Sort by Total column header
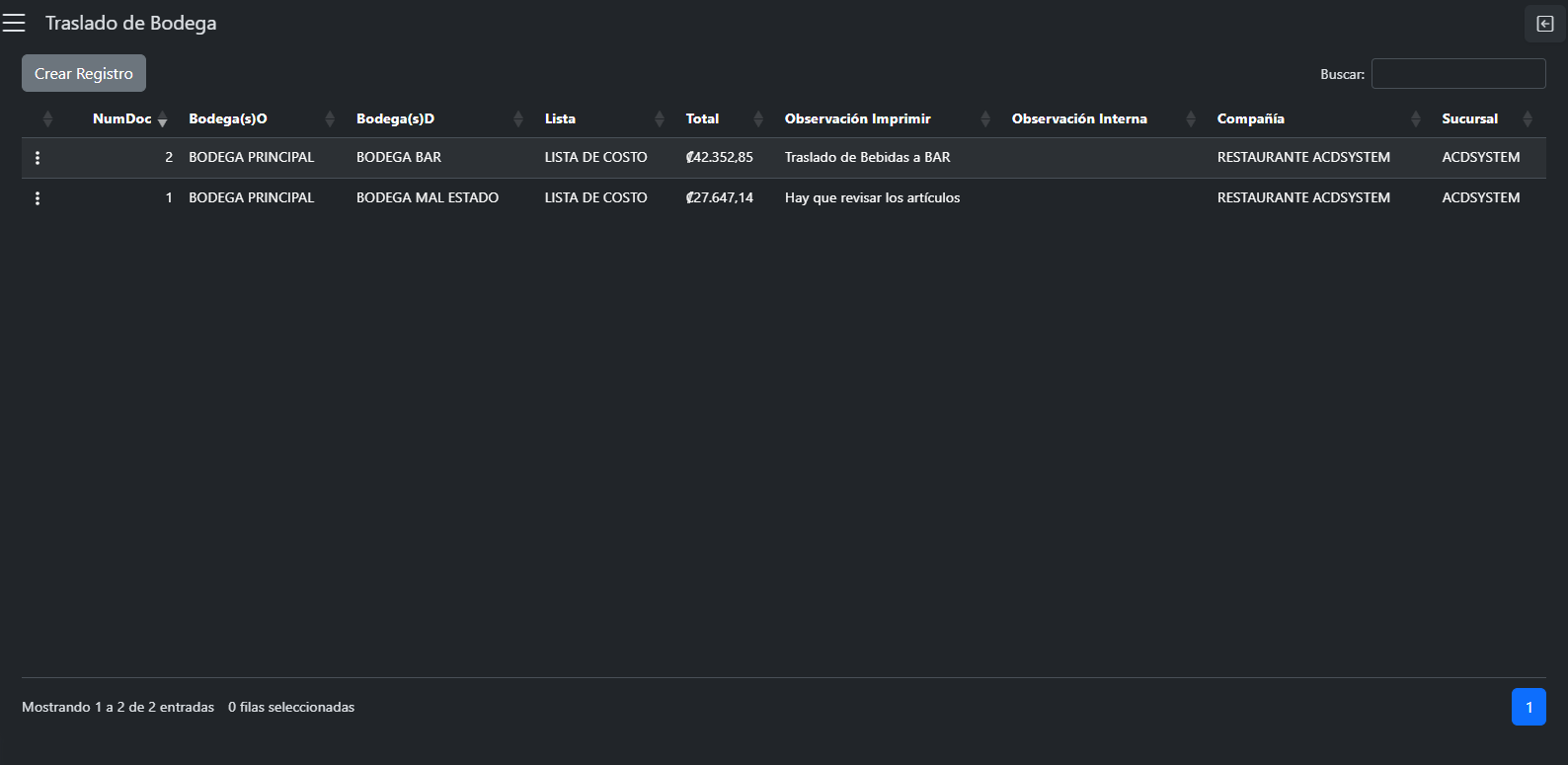The width and height of the screenshot is (1568, 765). [x=703, y=118]
